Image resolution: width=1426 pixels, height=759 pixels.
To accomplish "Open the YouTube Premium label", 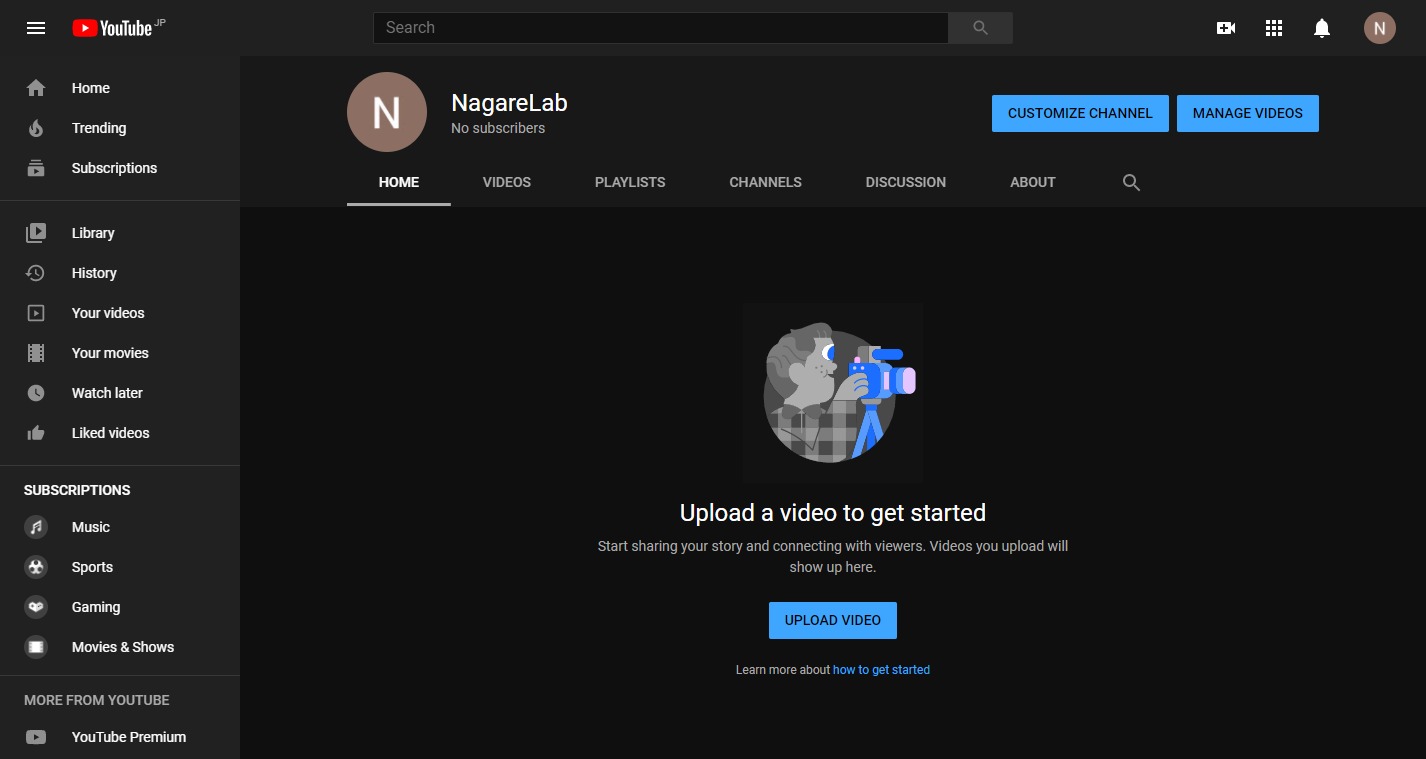I will tap(129, 737).
